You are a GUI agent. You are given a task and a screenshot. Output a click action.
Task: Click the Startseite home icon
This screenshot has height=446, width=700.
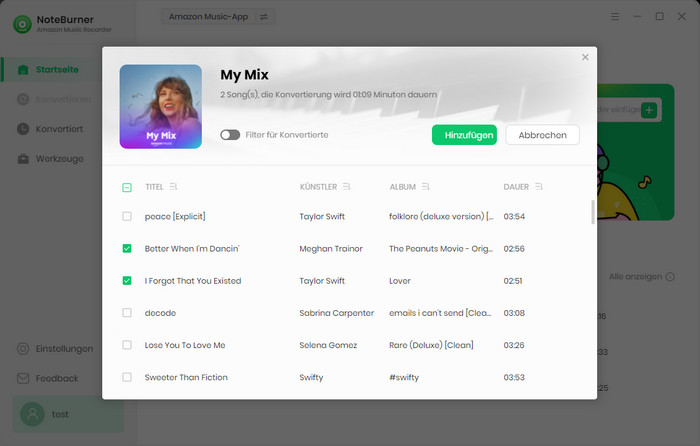(23, 70)
